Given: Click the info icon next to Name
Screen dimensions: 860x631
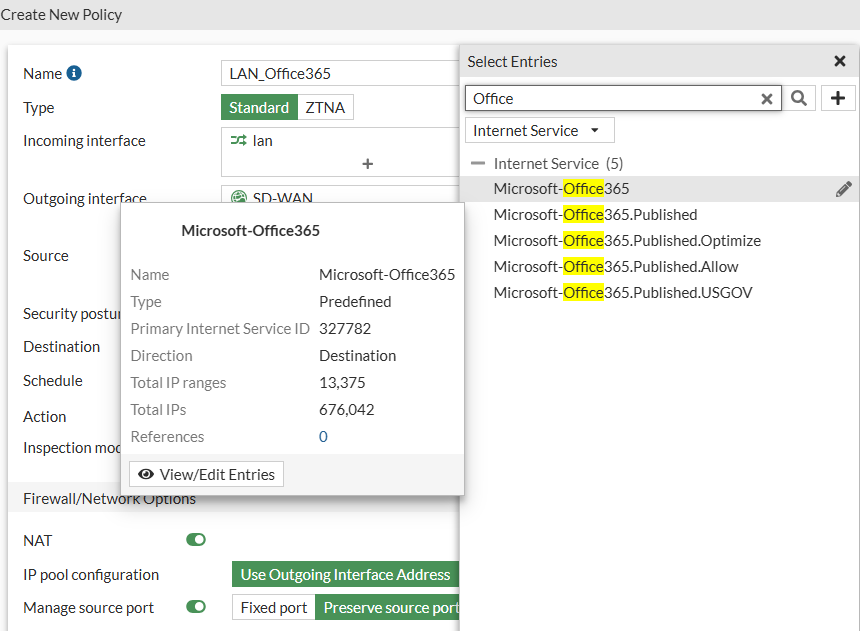Looking at the screenshot, I should tap(74, 73).
